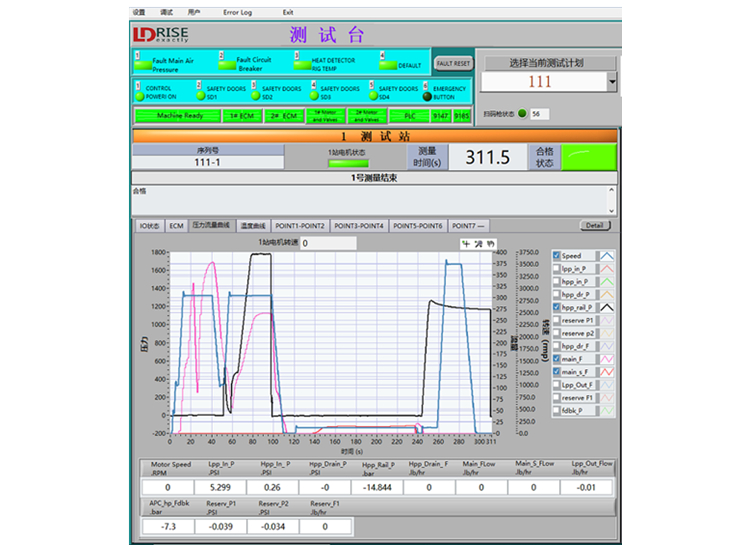Select the graph cursor crosshair tool
This screenshot has height=550, width=750.
466,244
